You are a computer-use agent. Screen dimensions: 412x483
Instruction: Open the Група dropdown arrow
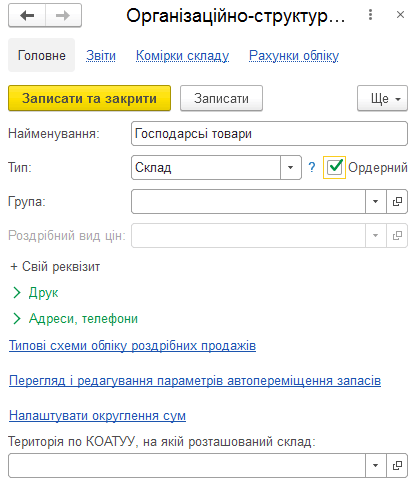[x=376, y=201]
